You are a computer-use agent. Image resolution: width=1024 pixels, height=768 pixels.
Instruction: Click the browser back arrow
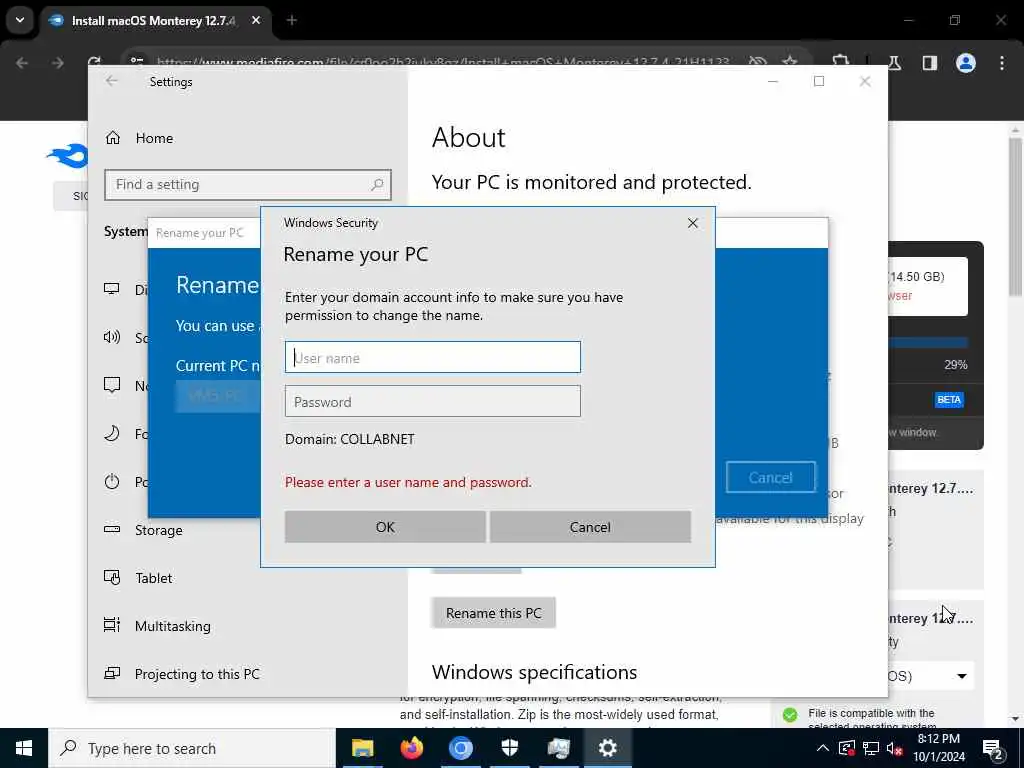pyautogui.click(x=22, y=63)
